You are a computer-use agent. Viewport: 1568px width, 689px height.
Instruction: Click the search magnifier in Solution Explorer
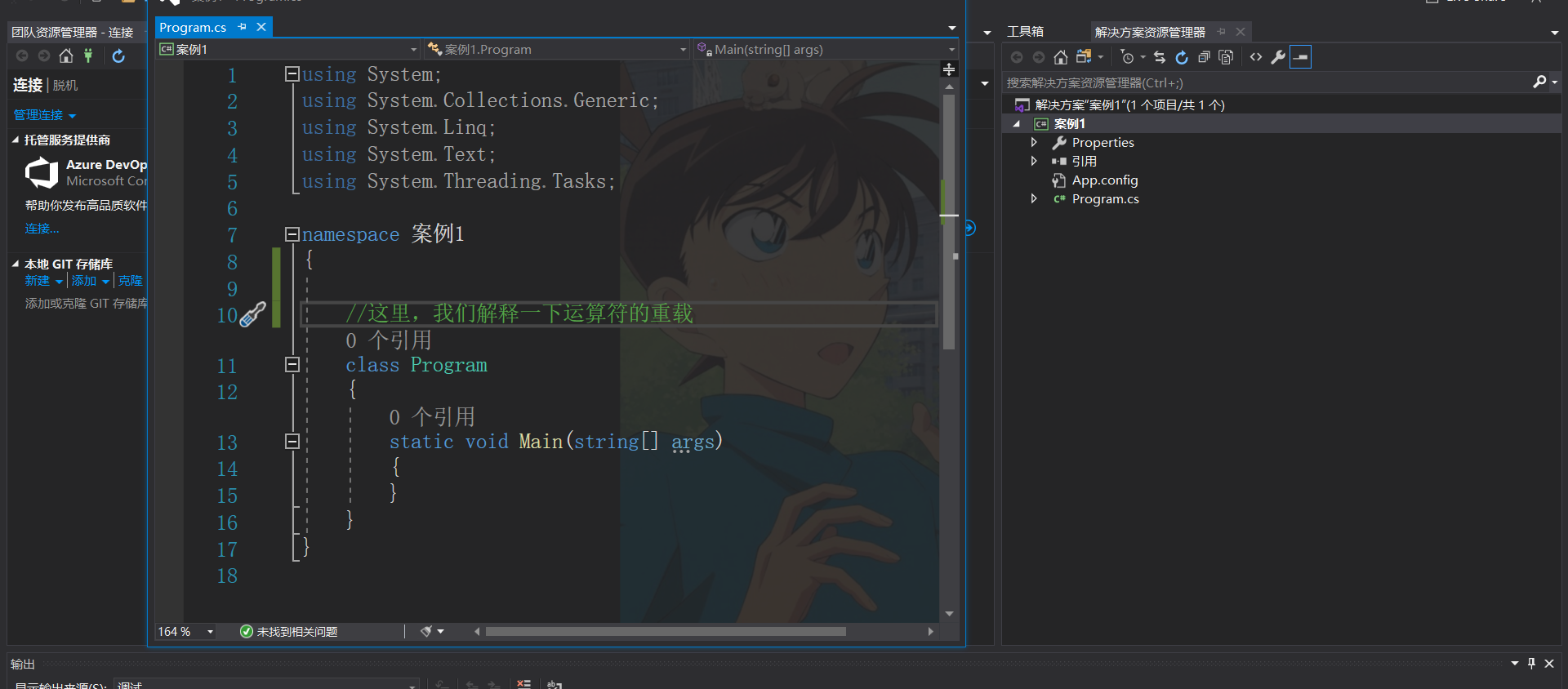coord(1539,82)
